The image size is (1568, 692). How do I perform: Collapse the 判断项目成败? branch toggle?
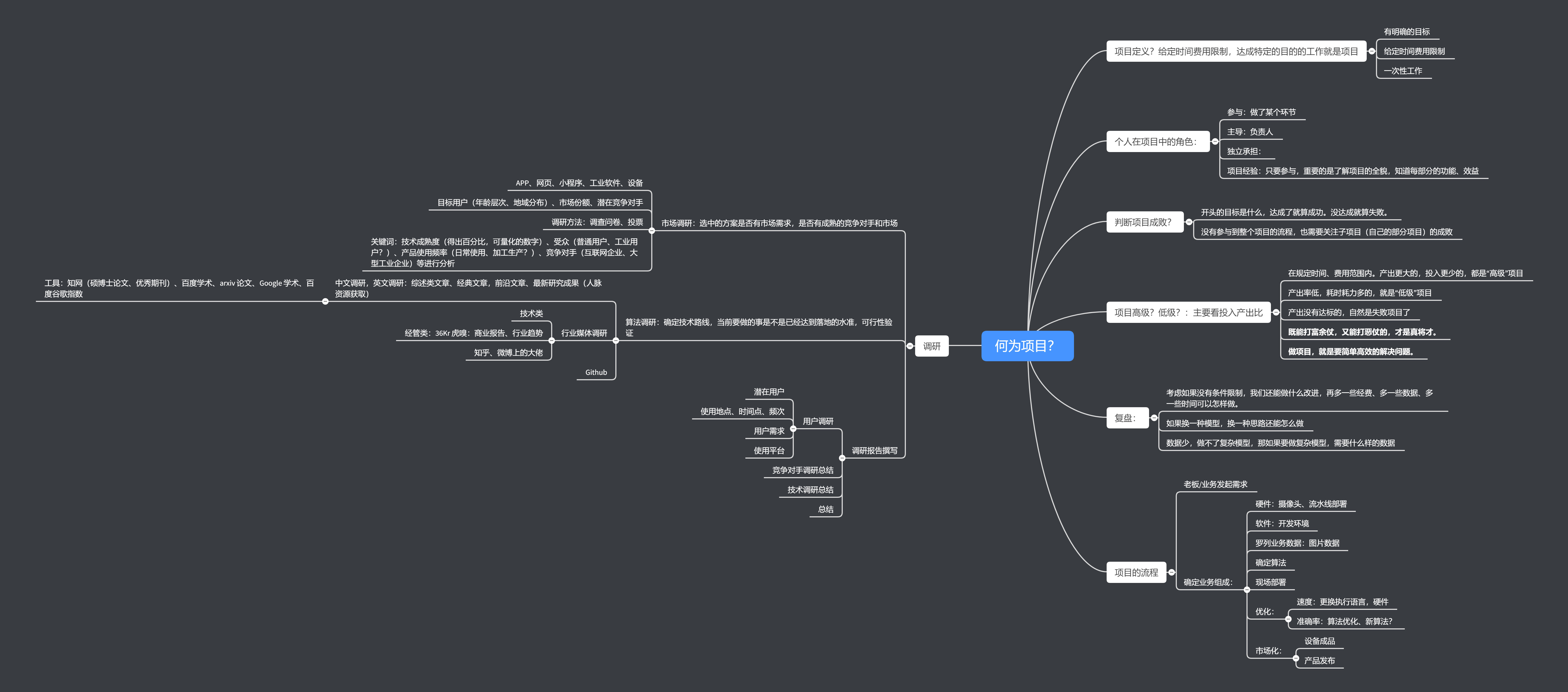1189,222
